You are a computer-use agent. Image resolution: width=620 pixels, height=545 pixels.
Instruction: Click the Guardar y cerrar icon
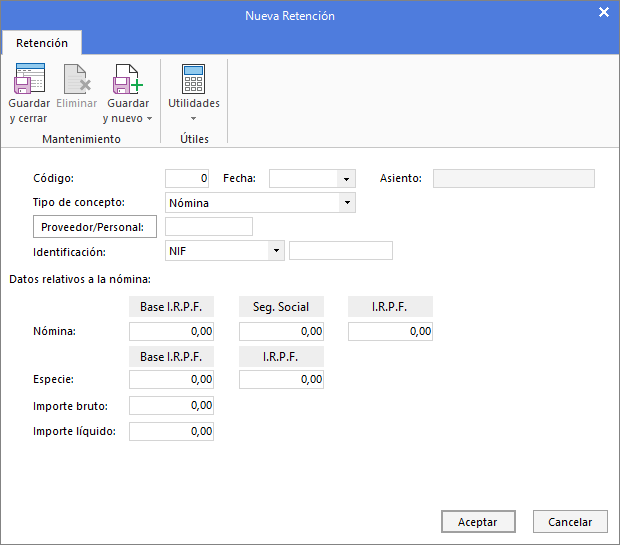tap(29, 78)
